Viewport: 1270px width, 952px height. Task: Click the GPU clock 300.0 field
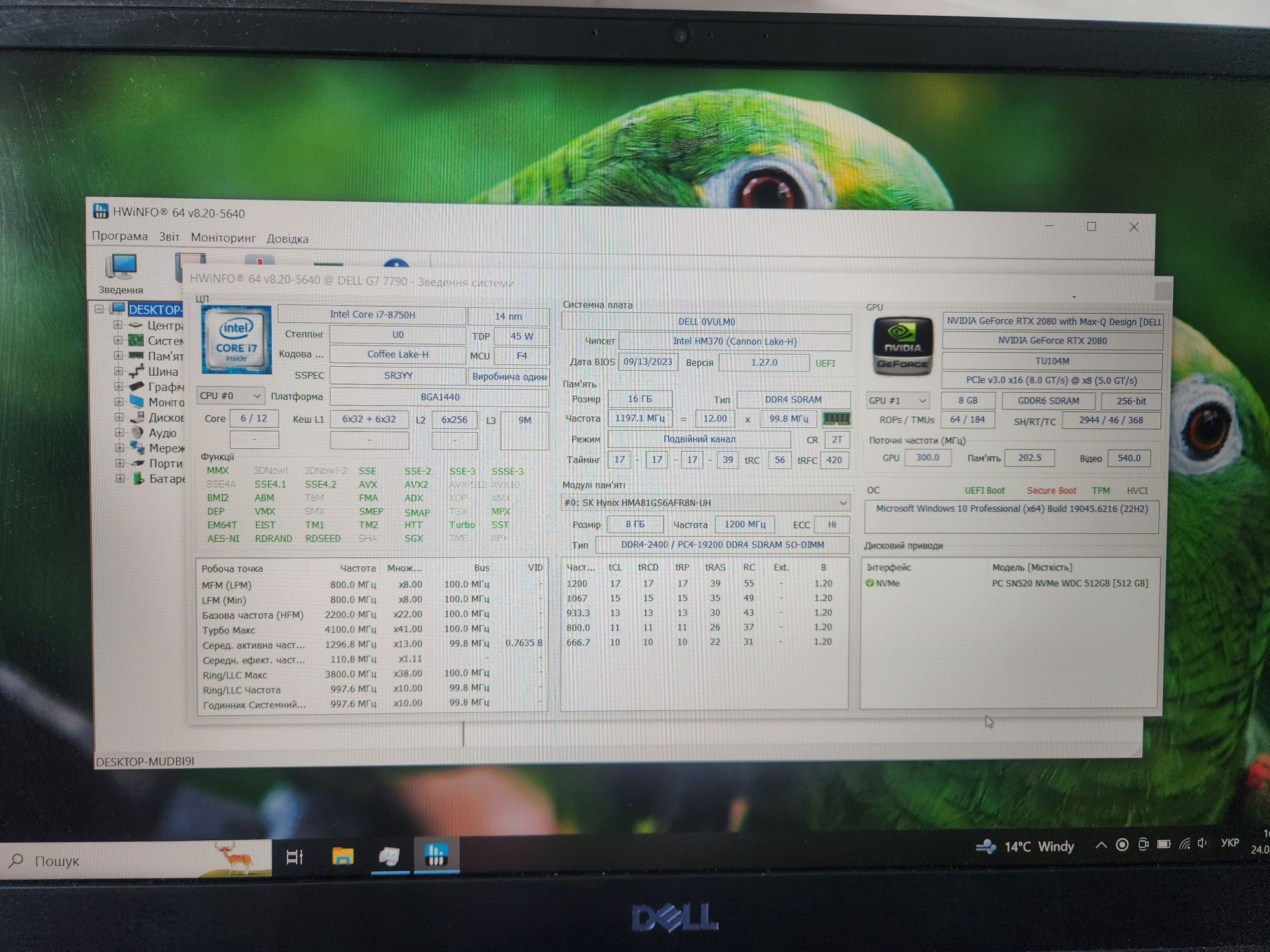pos(927,458)
